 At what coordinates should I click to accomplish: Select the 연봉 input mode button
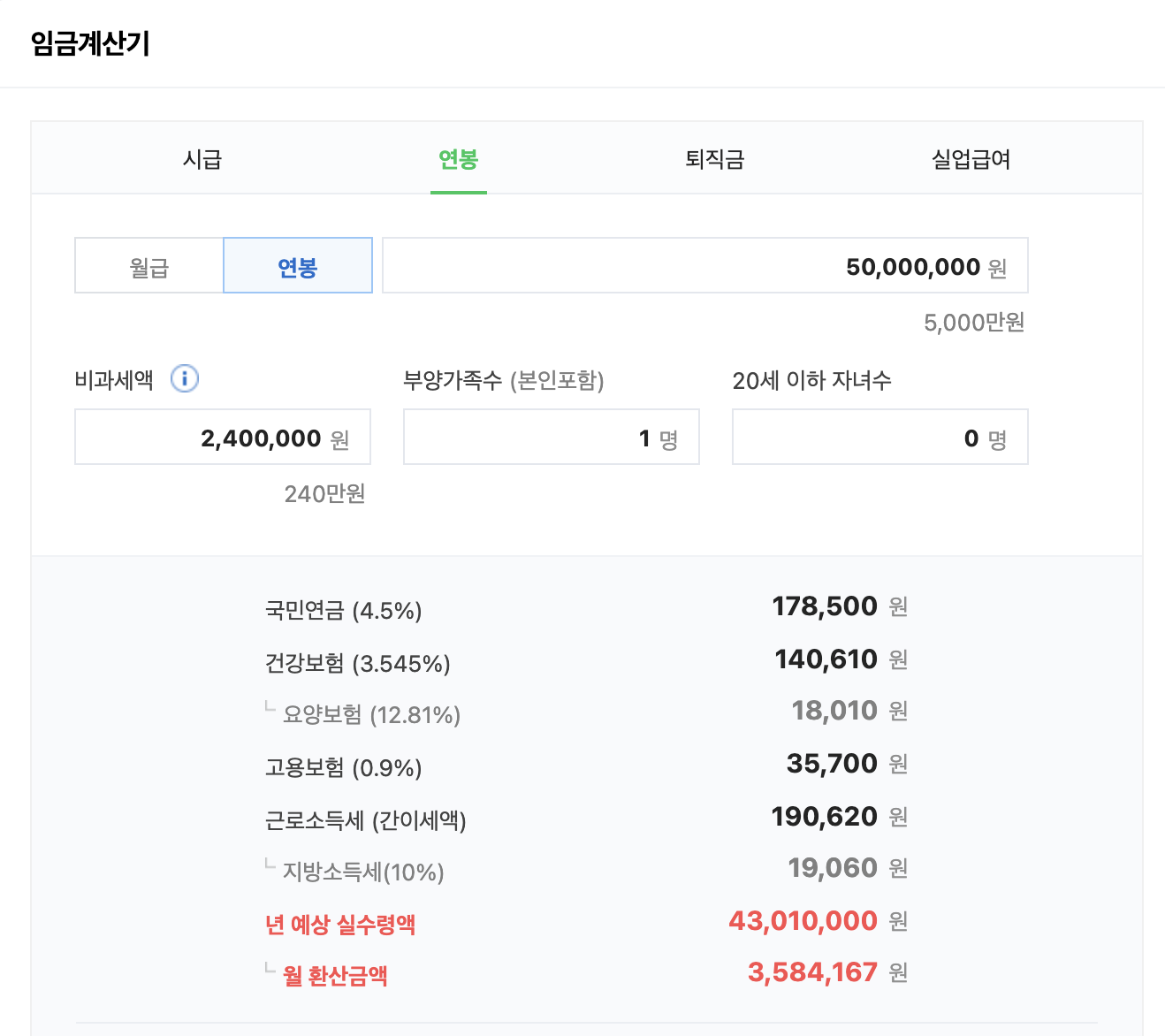[297, 265]
